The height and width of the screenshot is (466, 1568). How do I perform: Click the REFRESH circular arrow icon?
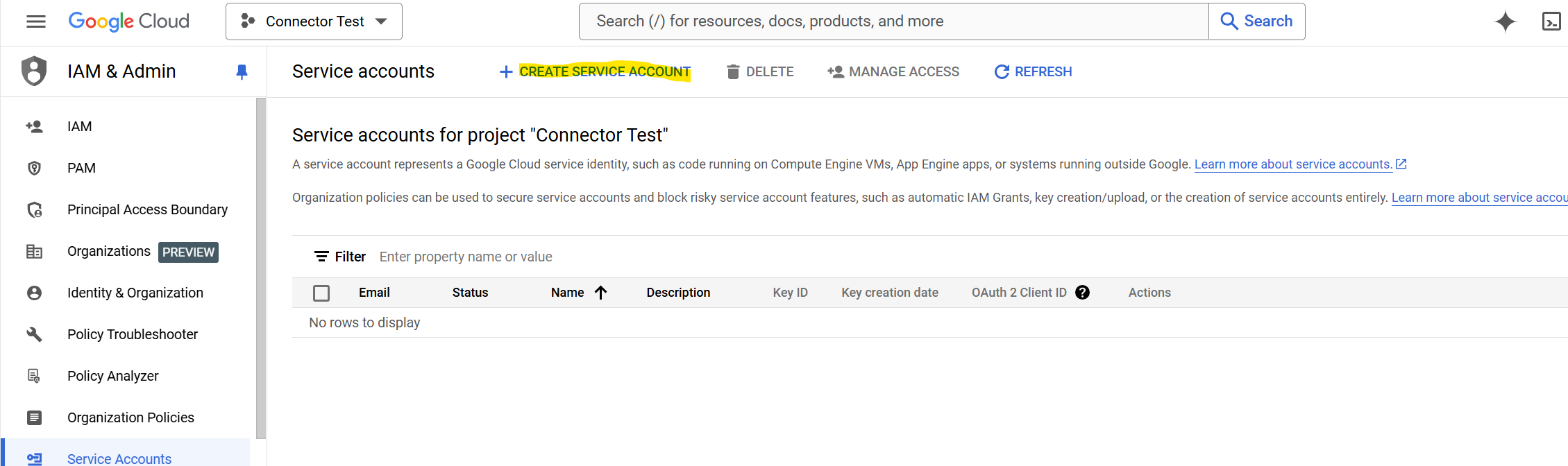[x=1002, y=71]
